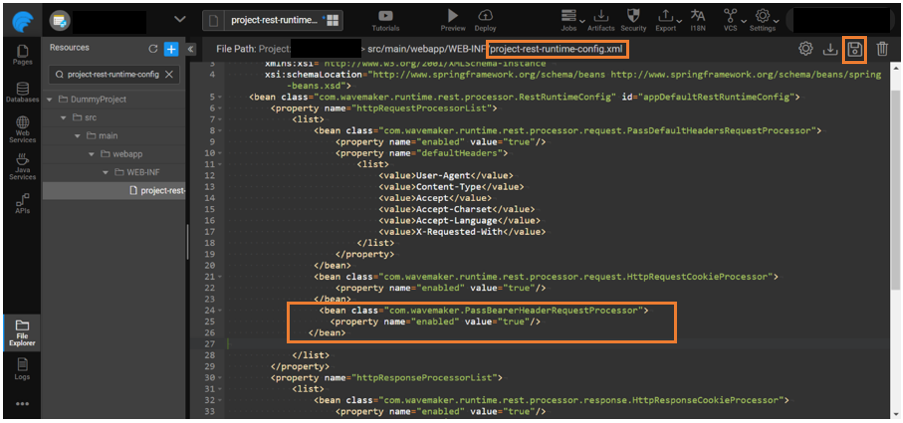This screenshot has width=903, height=423.
Task: Open the Export dropdown menu
Action: tap(666, 19)
